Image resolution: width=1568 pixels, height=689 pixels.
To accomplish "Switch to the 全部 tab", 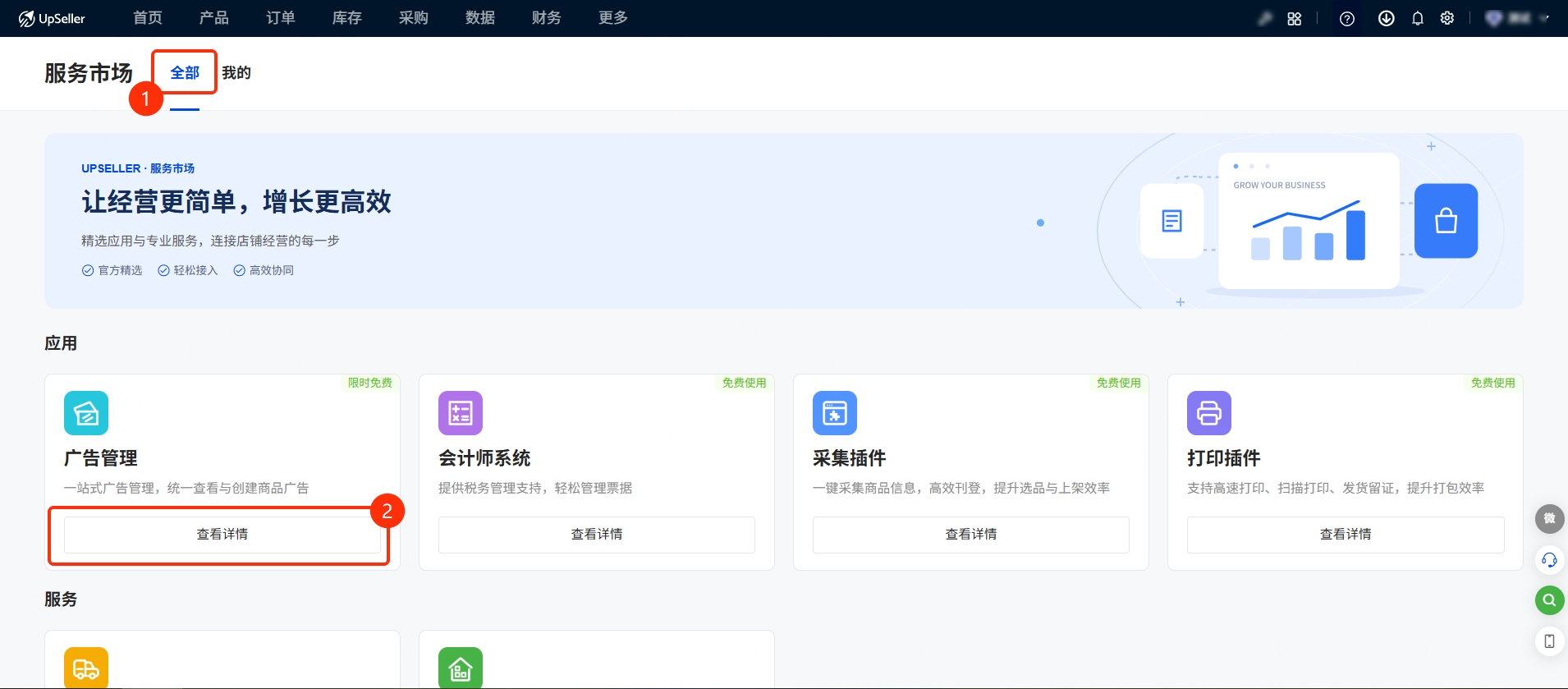I will click(185, 73).
